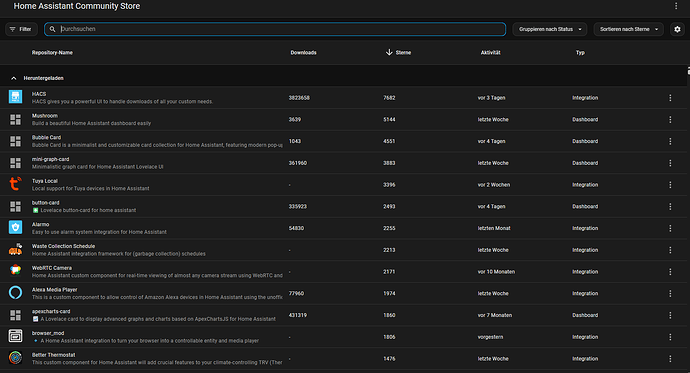The width and height of the screenshot is (690, 373).
Task: Open the WebRTC Camera repository name
Action: 51,268
